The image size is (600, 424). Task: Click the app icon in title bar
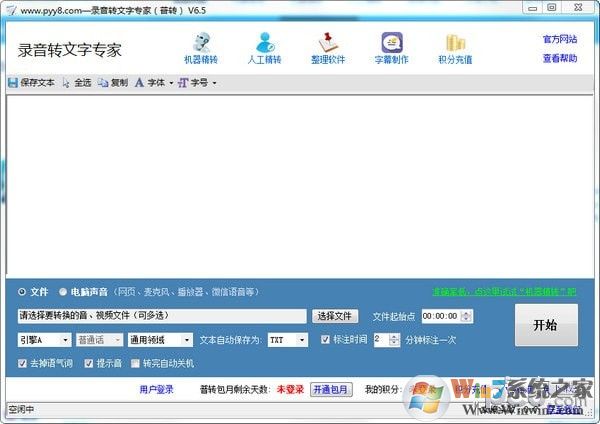coord(11,10)
